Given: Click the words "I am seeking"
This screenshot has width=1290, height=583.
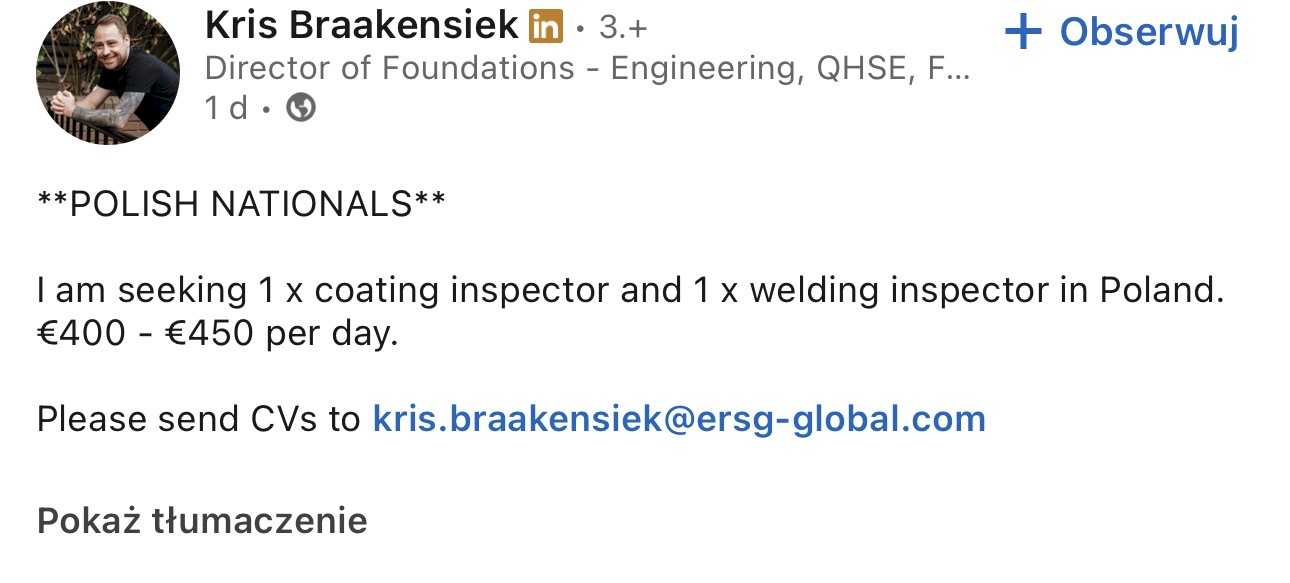Looking at the screenshot, I should pyautogui.click(x=143, y=291).
